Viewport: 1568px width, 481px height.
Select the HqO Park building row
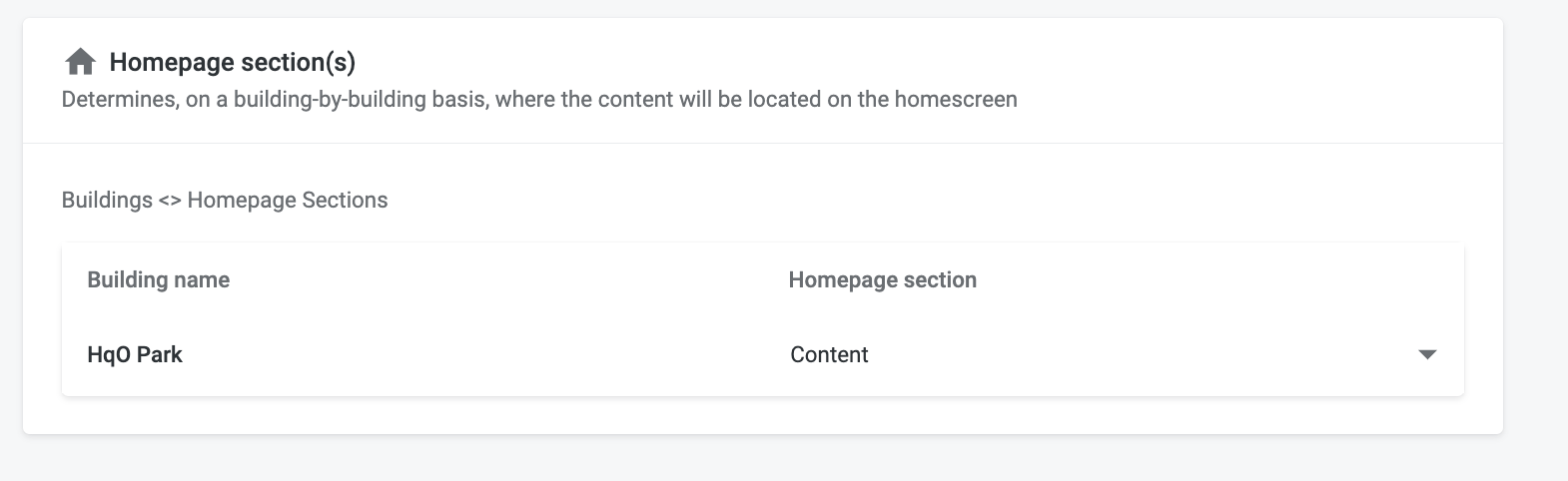[x=135, y=355]
